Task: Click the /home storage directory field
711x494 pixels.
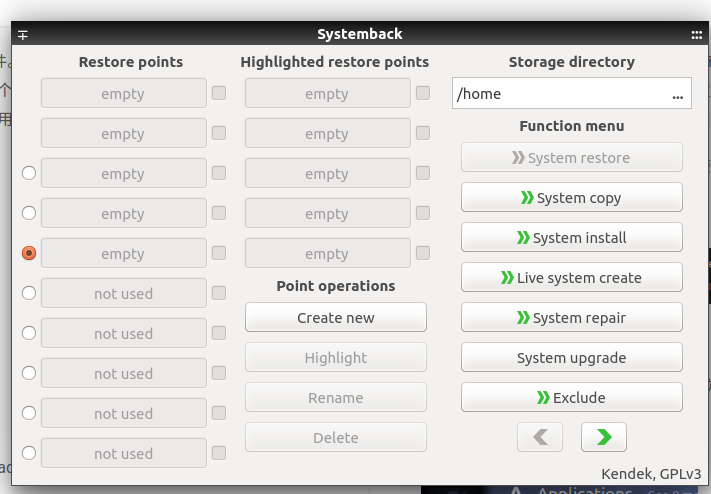Action: 560,95
